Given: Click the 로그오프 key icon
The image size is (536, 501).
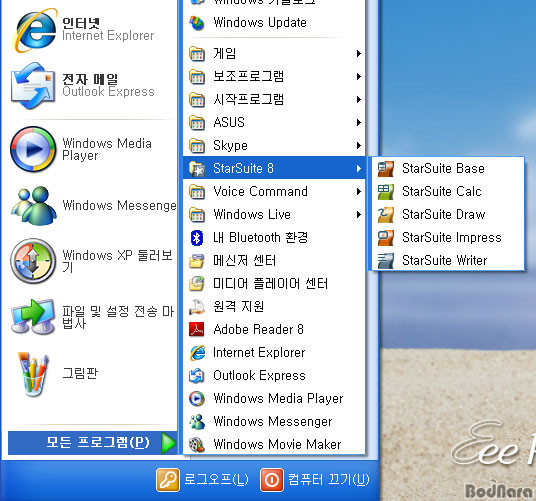Looking at the screenshot, I should (168, 480).
